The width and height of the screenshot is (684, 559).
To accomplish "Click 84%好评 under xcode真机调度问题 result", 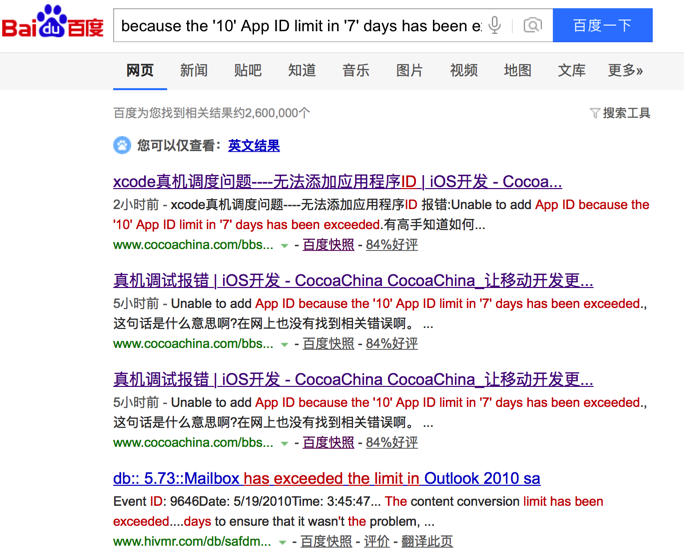I will 392,245.
